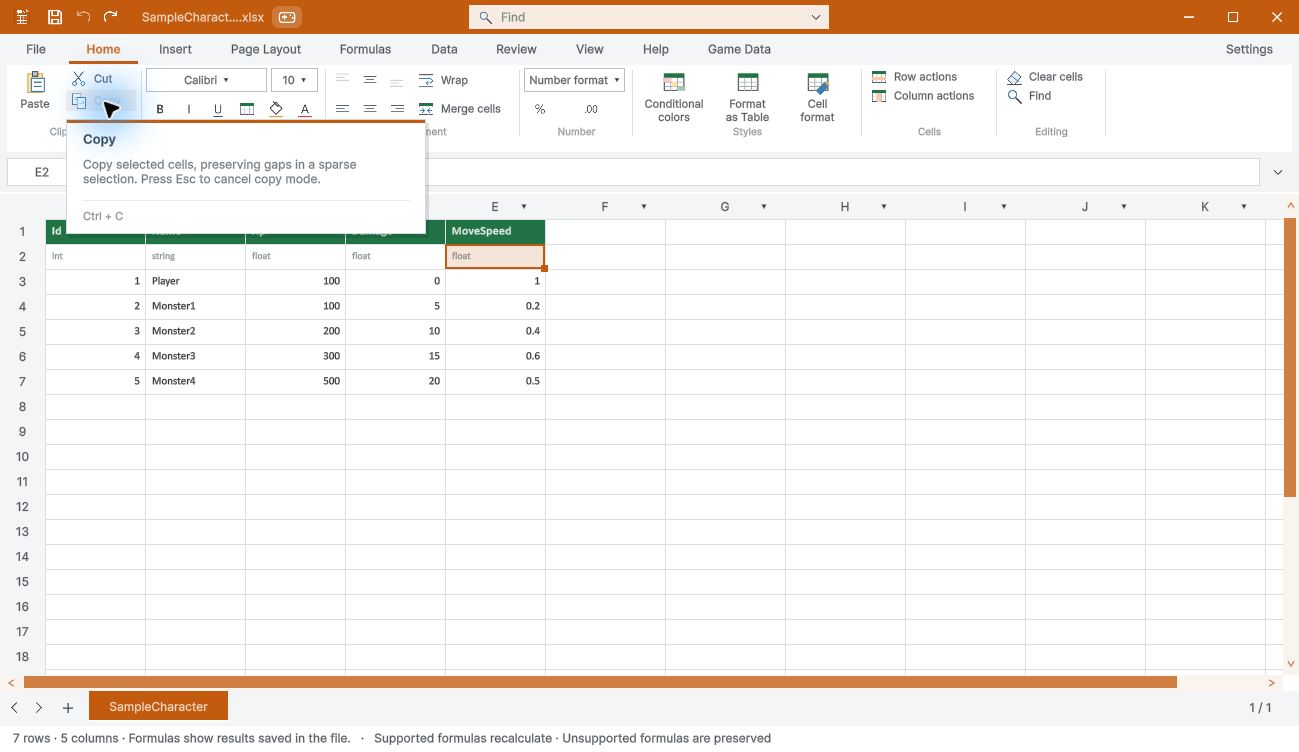Screen dimensions: 1299x752
Task: Align cell contents to the bottom
Action: click(x=397, y=80)
